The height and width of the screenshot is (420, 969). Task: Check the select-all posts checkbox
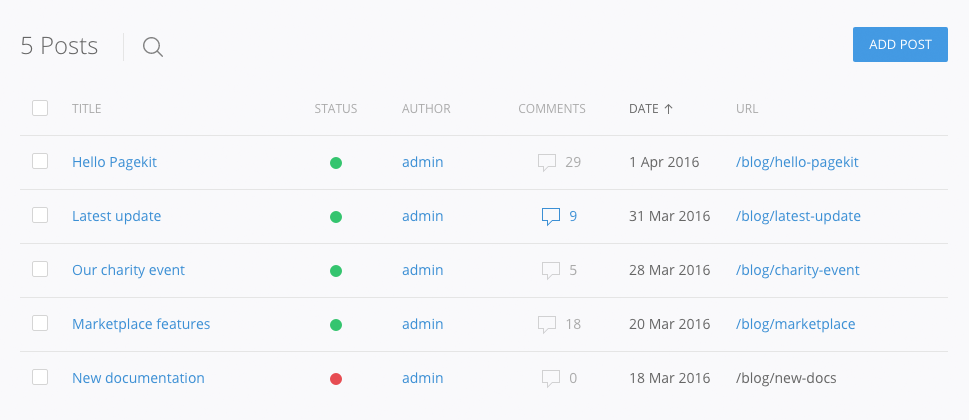click(40, 108)
